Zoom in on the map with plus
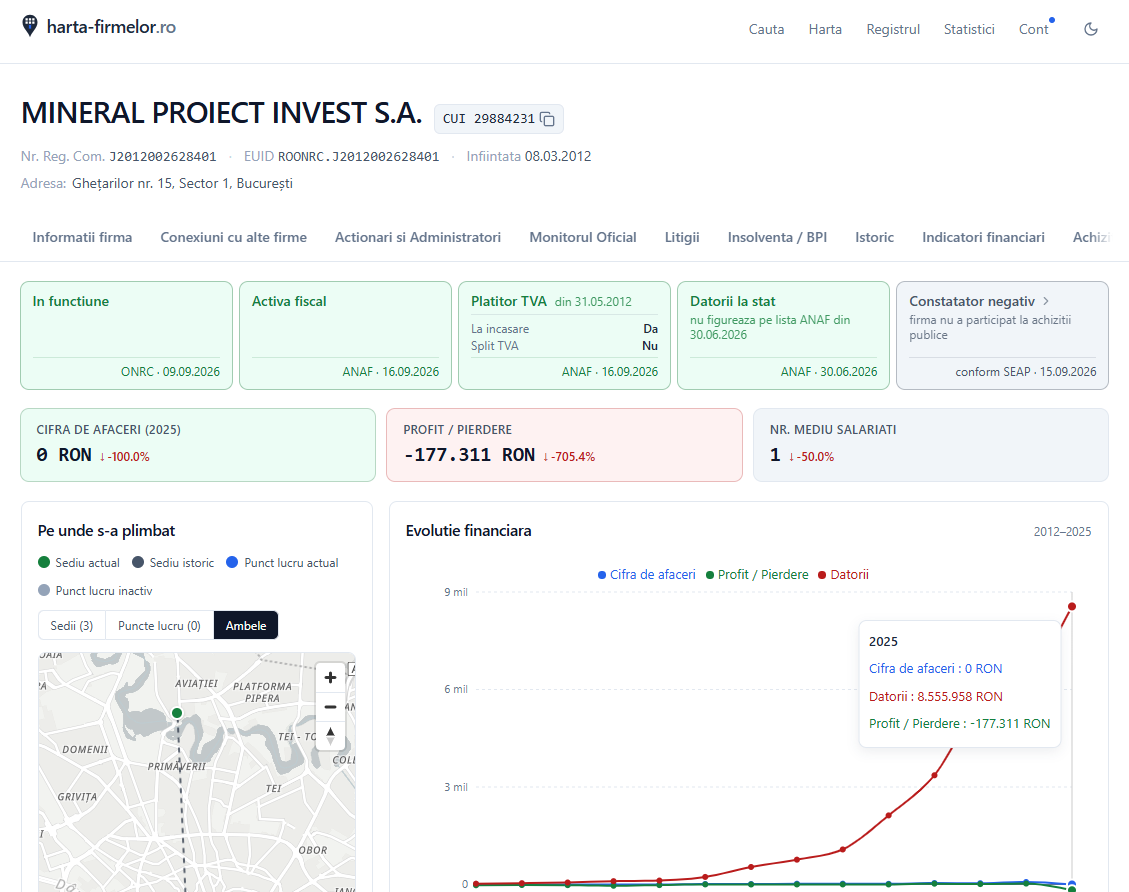 pos(330,677)
